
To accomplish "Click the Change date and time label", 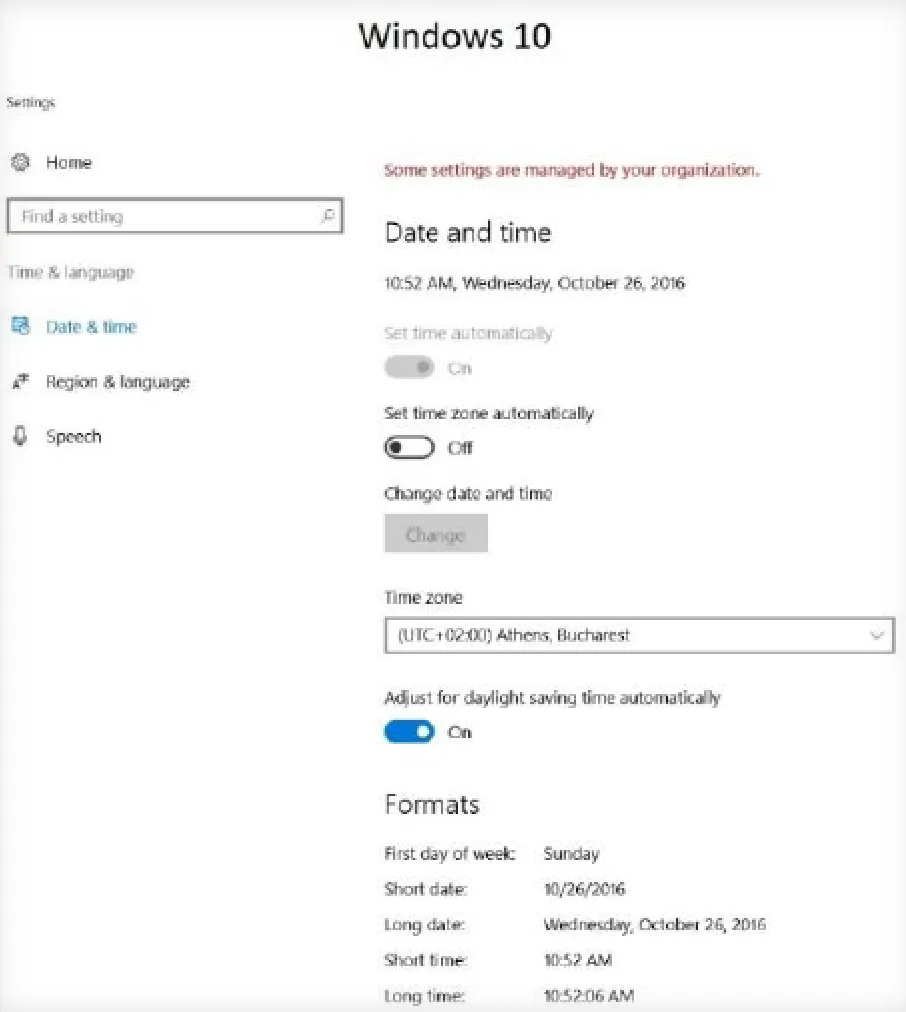I will point(468,494).
